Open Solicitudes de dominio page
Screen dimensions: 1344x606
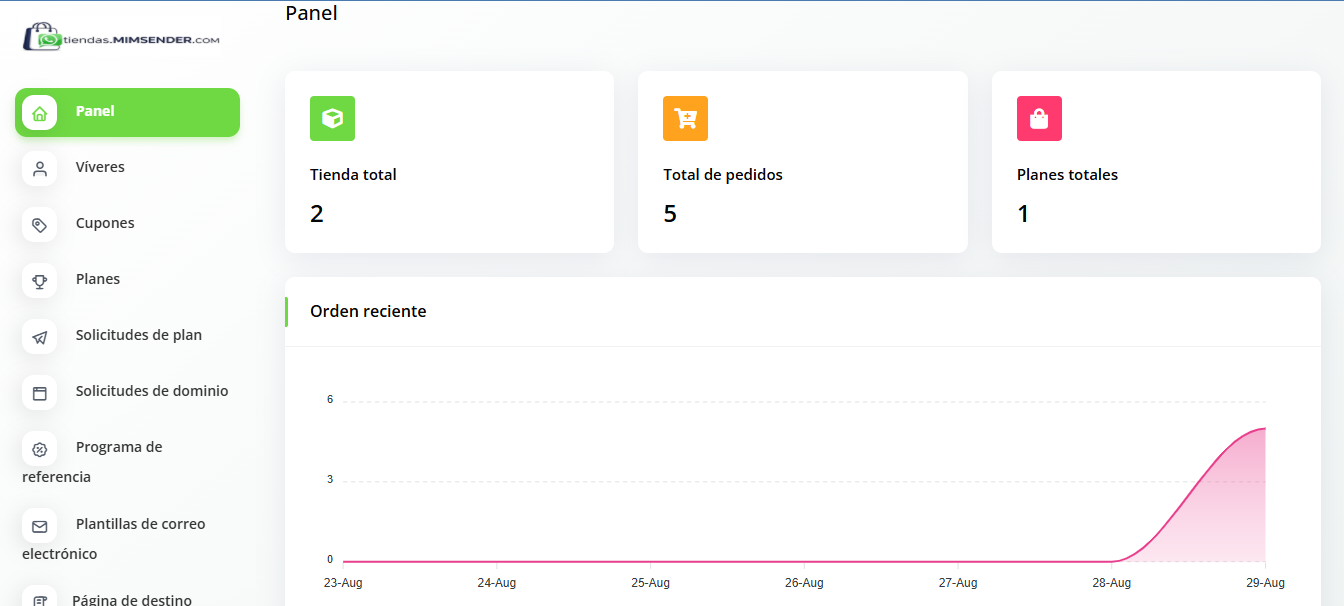[152, 391]
